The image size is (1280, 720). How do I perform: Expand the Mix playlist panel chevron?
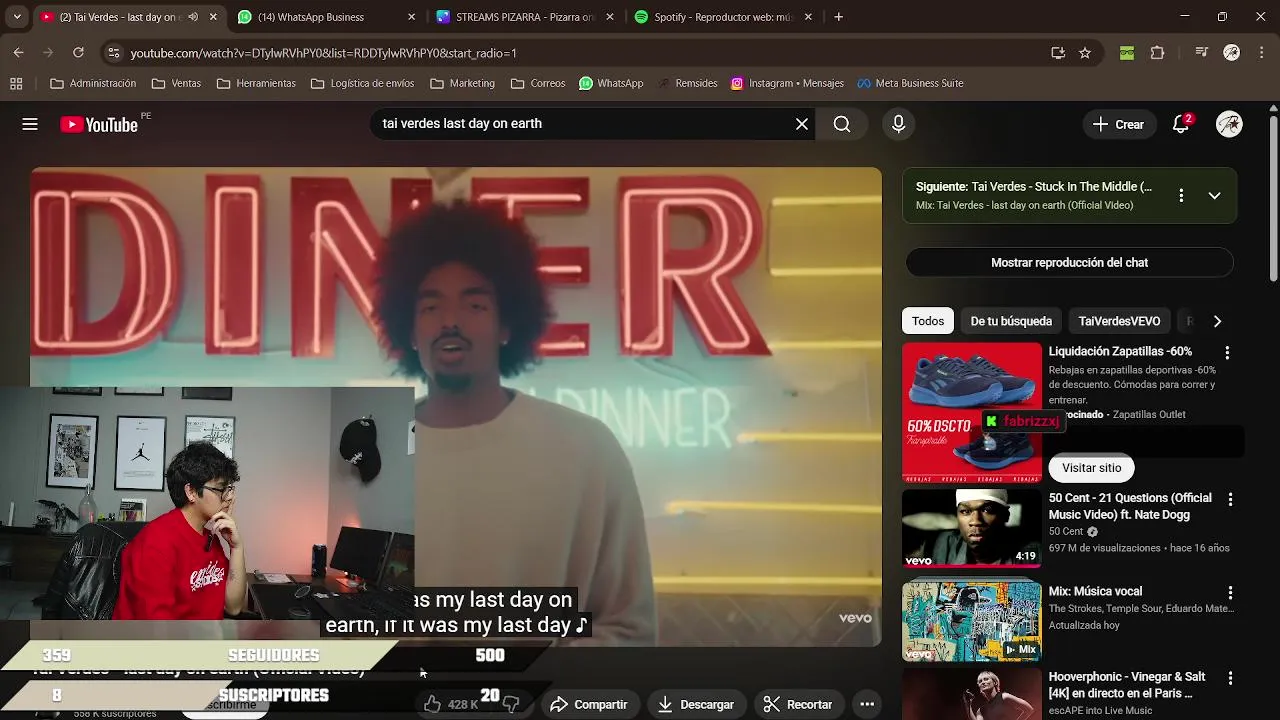(x=1214, y=196)
